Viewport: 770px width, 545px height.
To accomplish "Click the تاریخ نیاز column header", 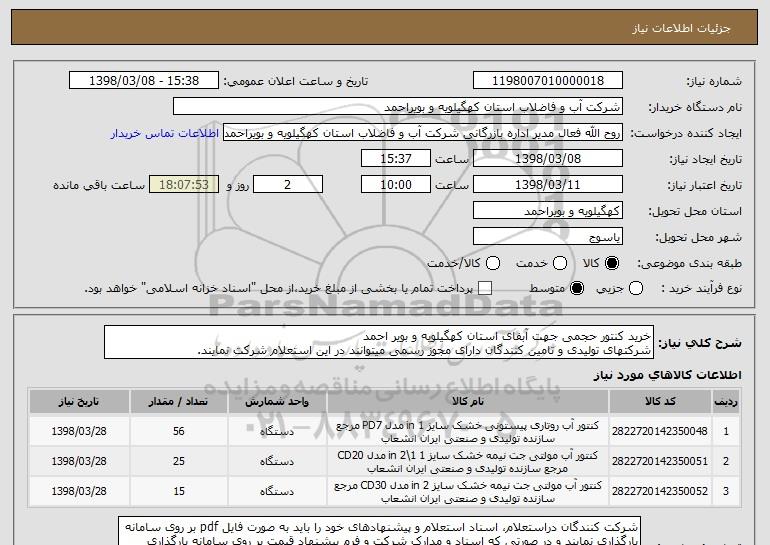I will [x=79, y=402].
